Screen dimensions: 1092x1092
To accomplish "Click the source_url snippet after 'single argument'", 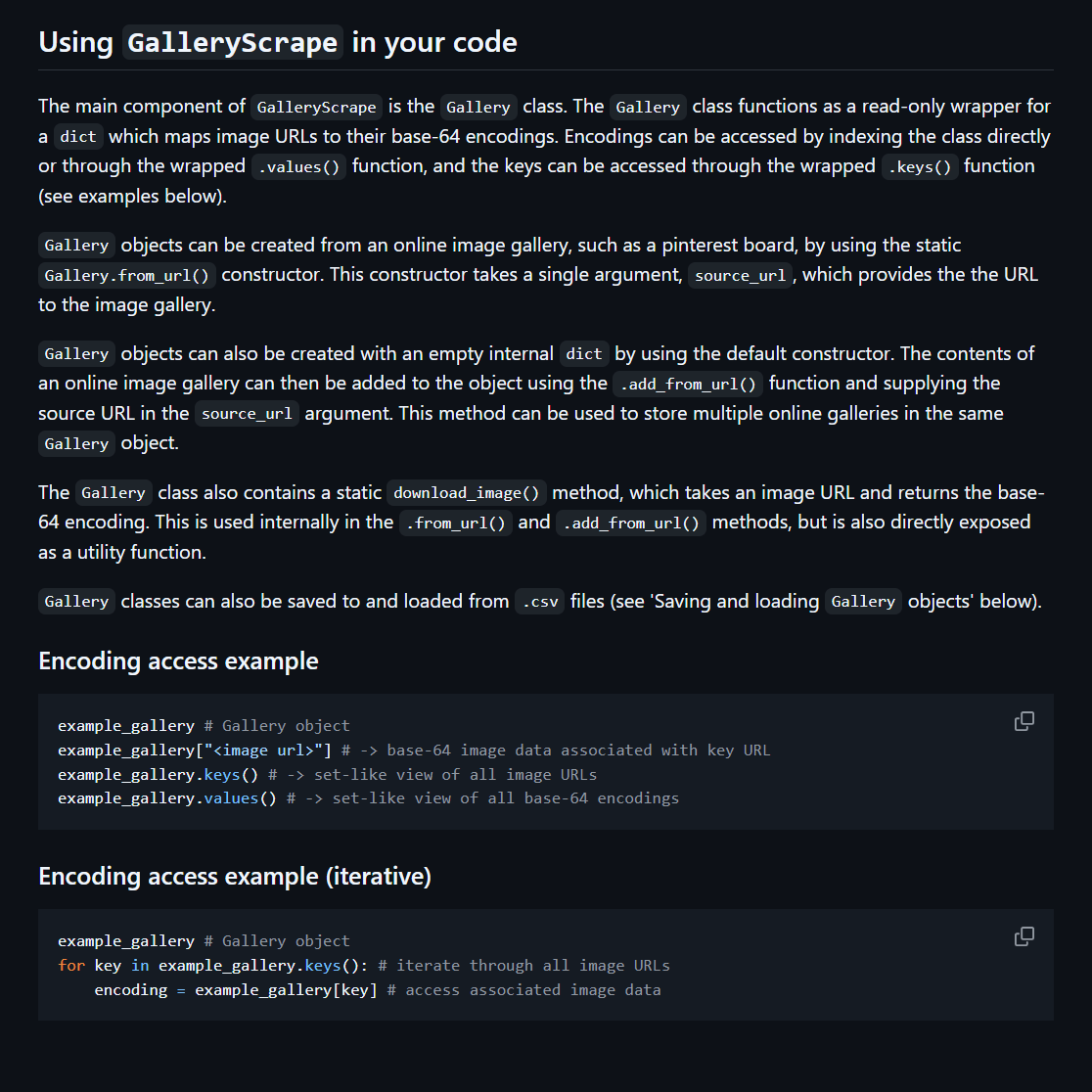I will tap(740, 275).
